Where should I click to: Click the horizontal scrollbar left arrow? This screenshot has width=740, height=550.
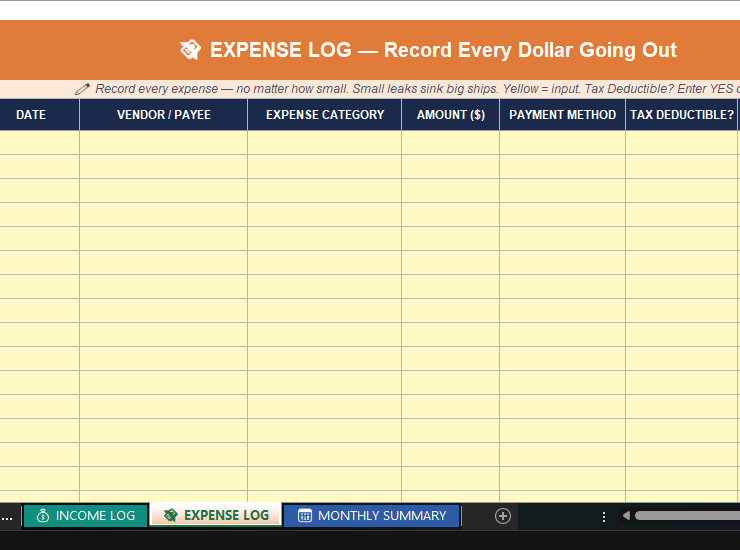tap(626, 516)
